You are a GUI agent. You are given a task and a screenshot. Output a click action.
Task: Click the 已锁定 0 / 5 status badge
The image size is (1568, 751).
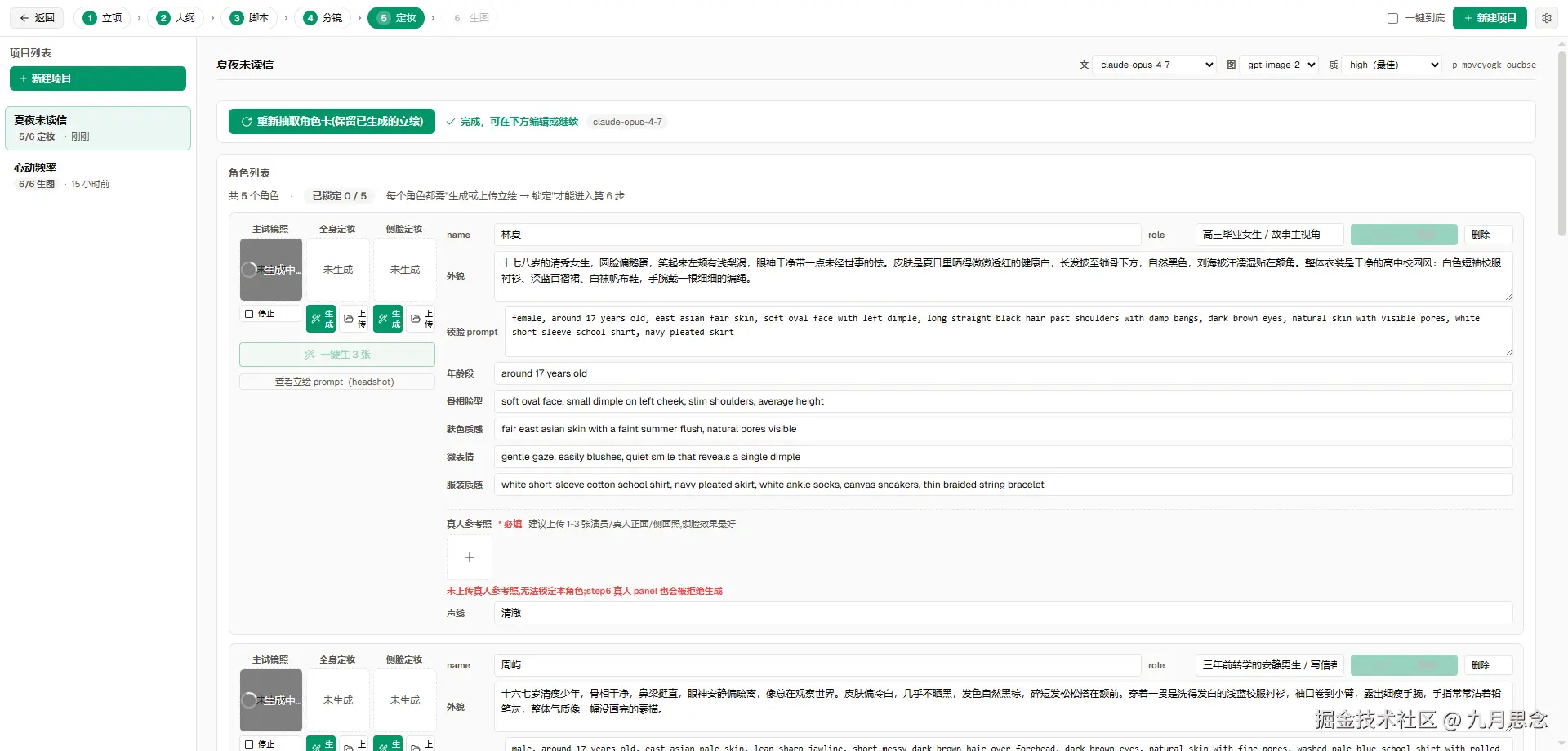point(339,196)
